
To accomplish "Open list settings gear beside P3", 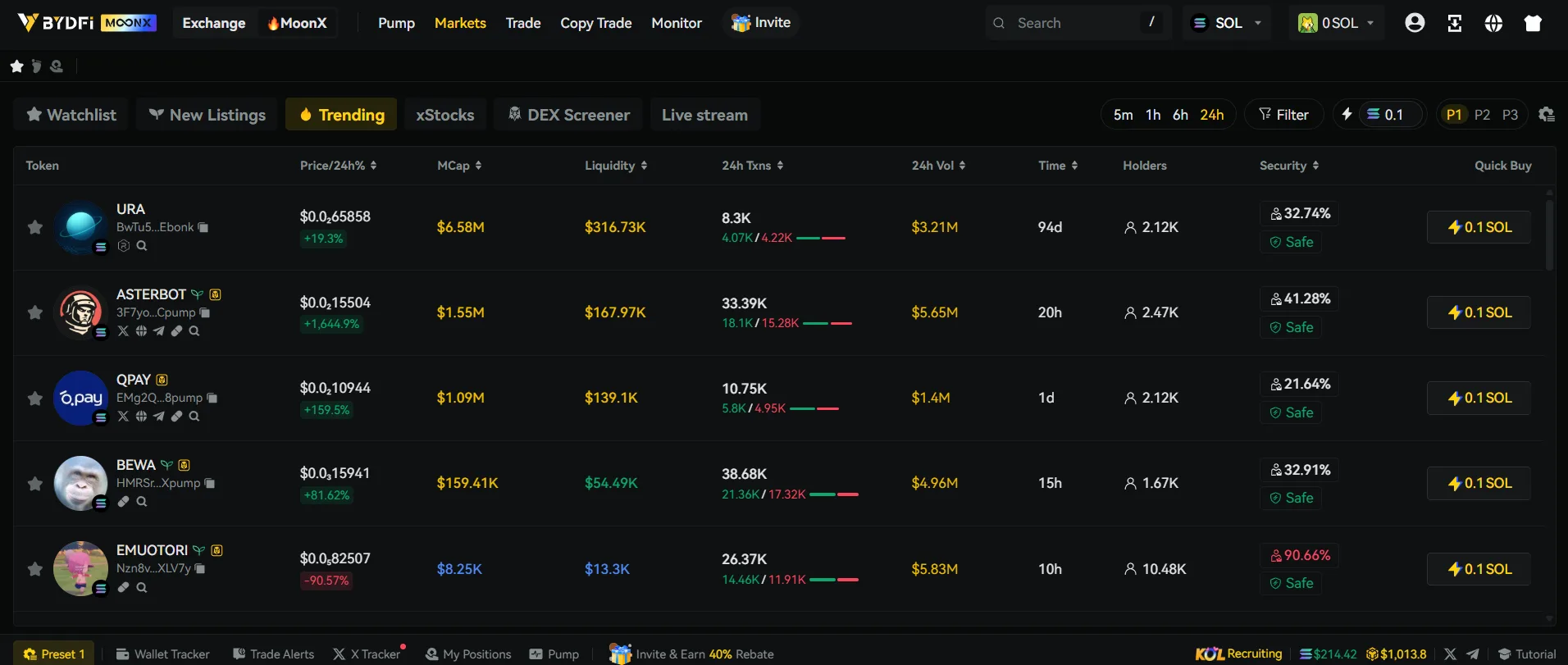I will tap(1547, 115).
